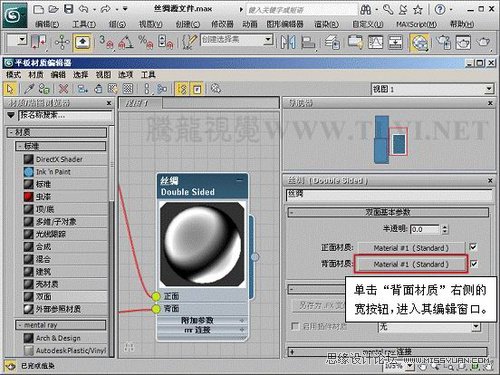Click the Redo arrow in quick access toolbar
500x375 pixels.
106,9
